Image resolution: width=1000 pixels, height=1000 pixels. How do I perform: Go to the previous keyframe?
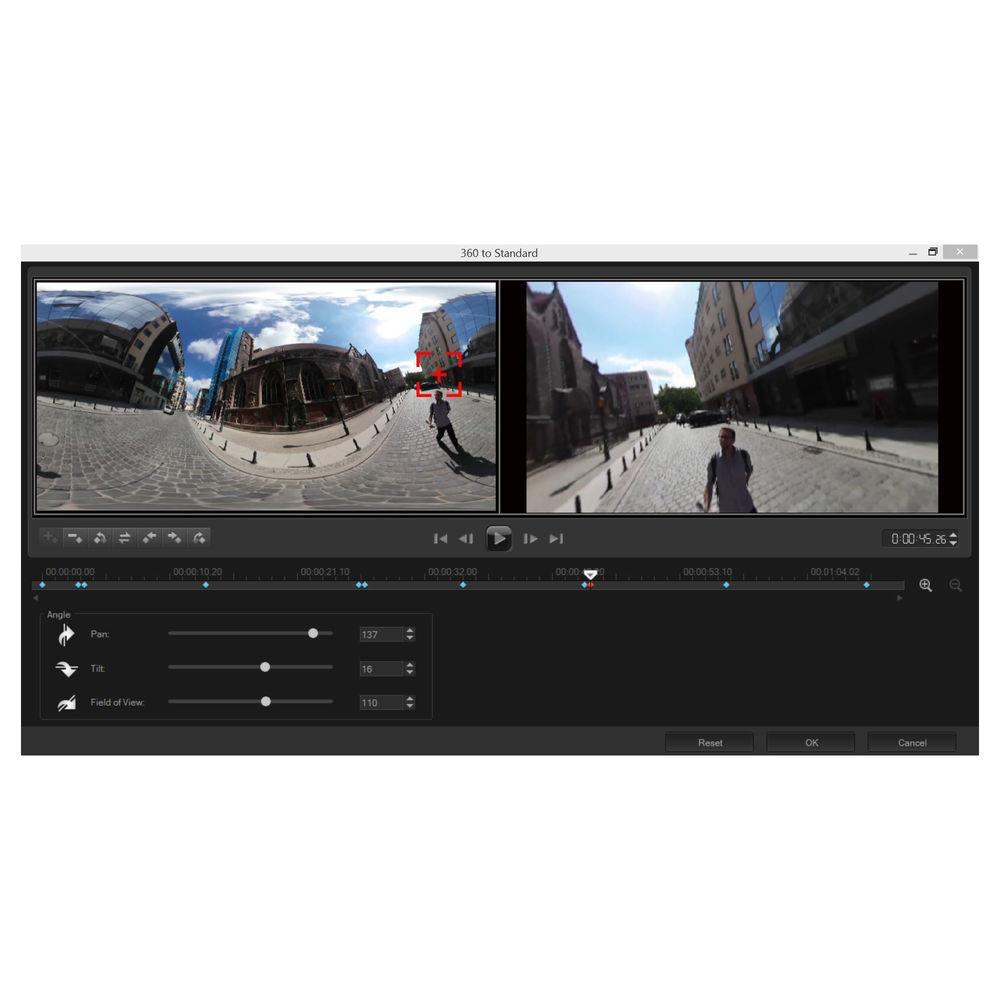click(x=150, y=538)
